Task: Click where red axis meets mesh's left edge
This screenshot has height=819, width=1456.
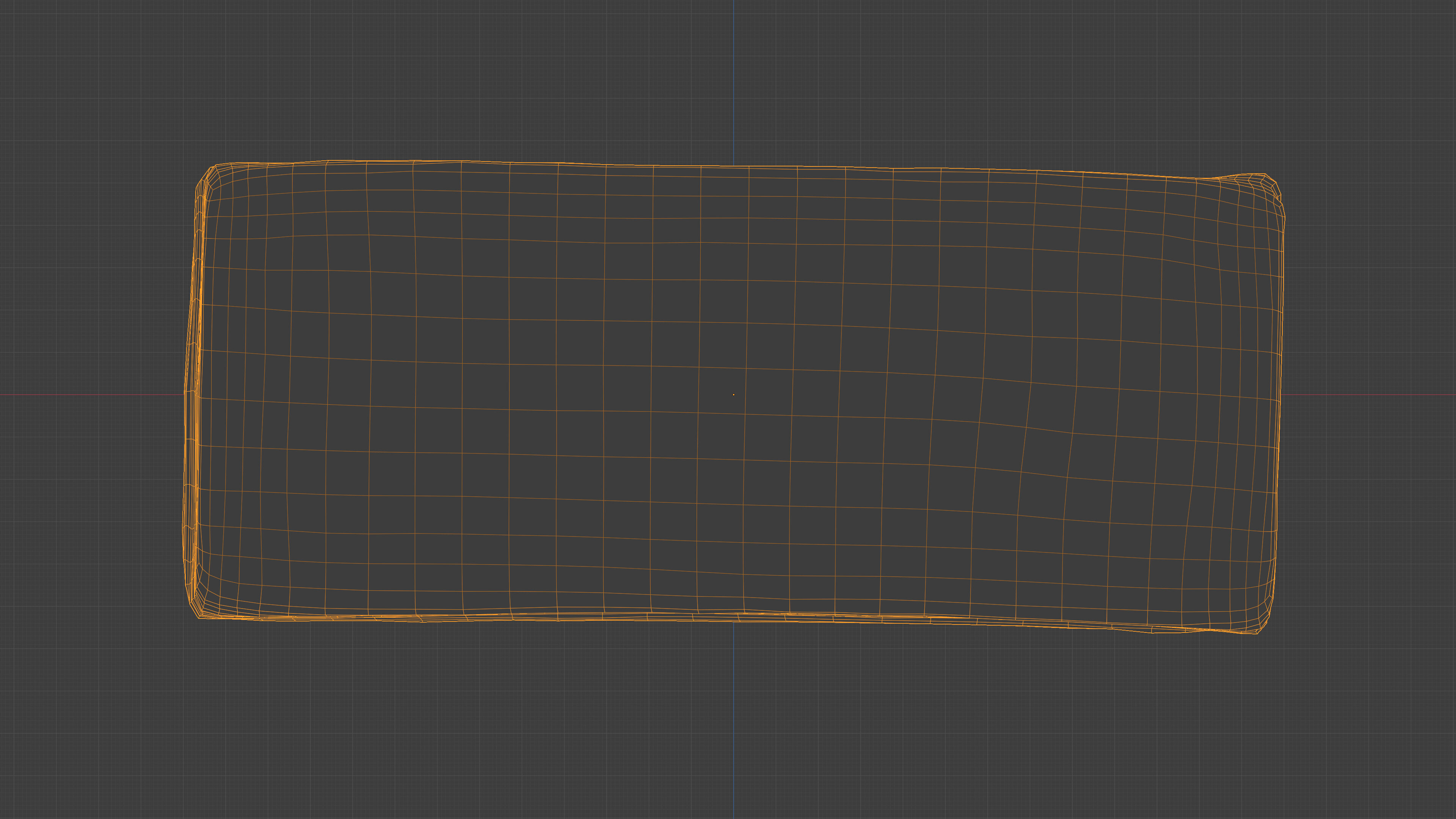Action: pyautogui.click(x=185, y=394)
